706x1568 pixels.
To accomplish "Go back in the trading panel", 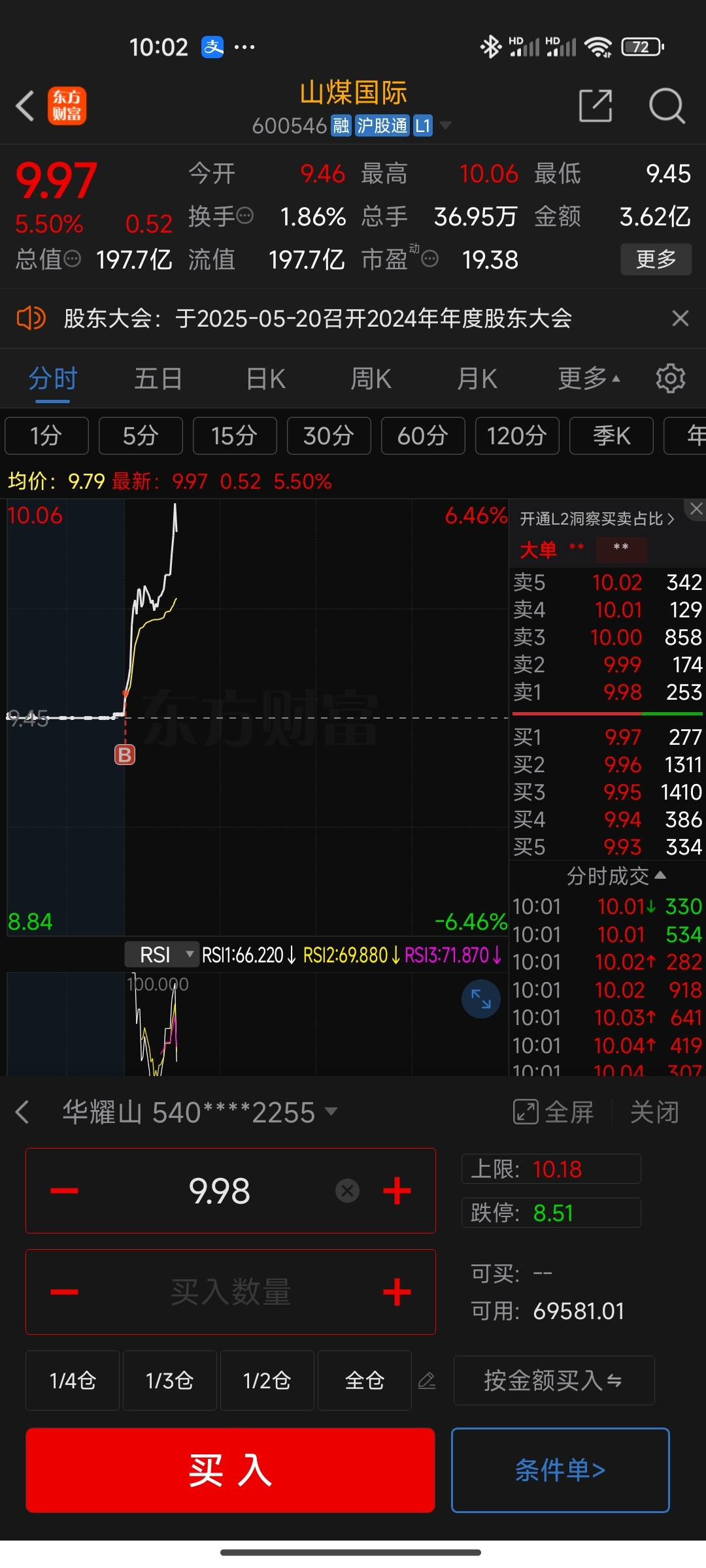I will [x=22, y=1112].
